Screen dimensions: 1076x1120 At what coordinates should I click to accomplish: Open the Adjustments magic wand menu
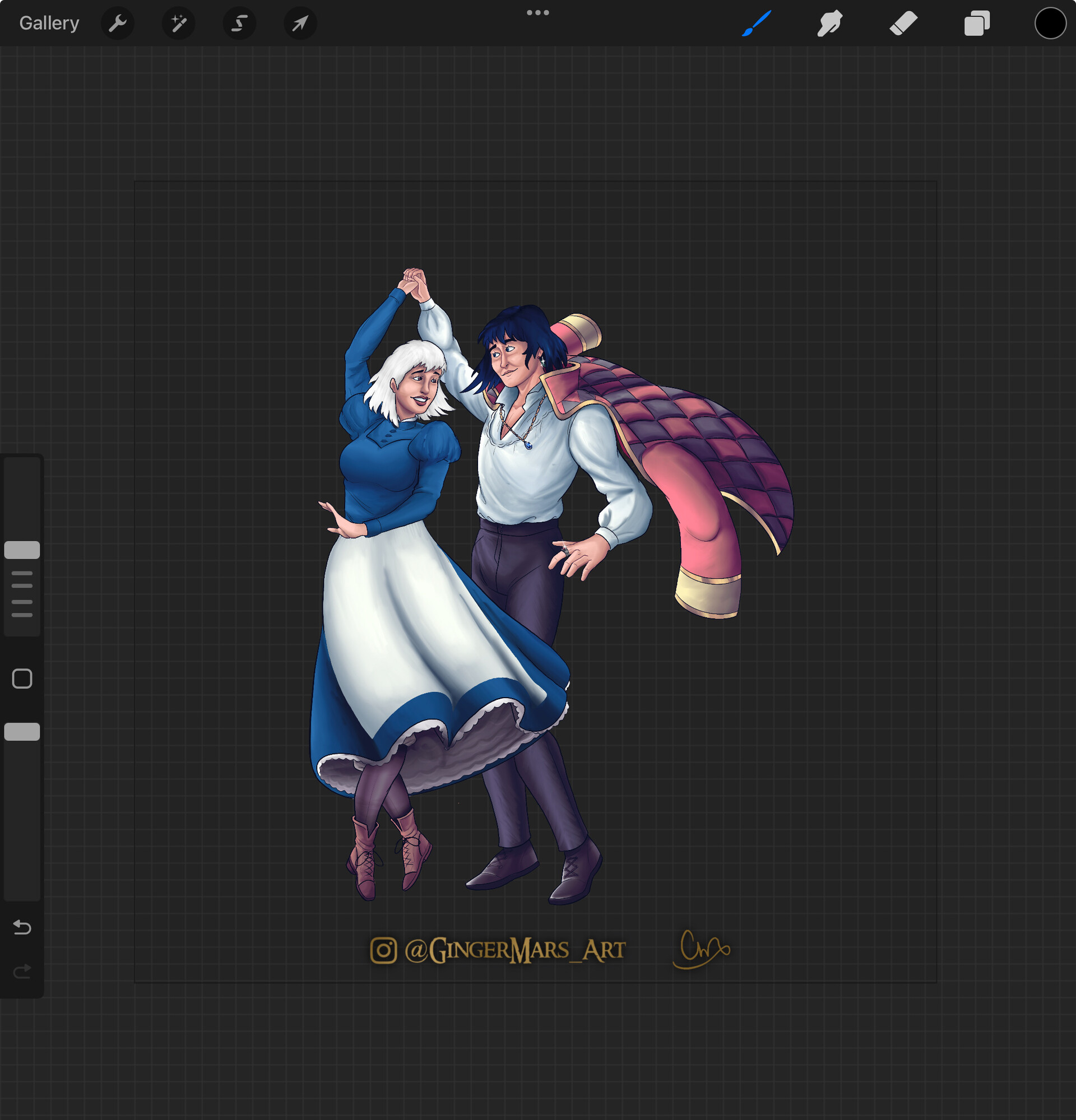point(178,24)
